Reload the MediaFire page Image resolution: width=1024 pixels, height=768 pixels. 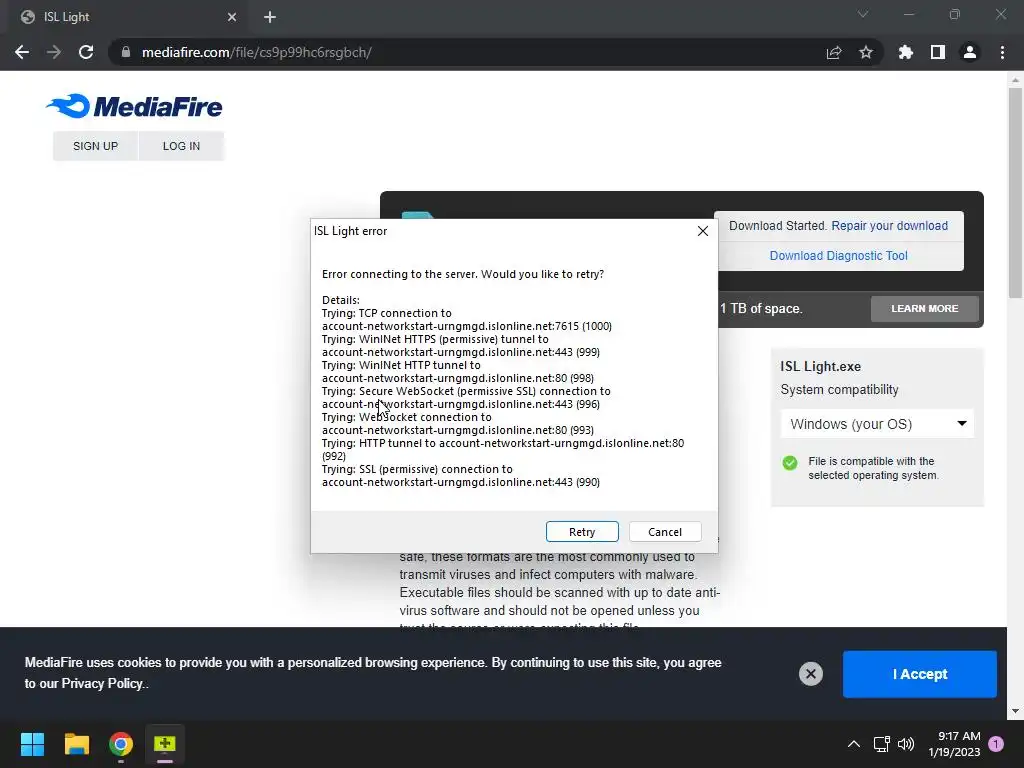(86, 52)
